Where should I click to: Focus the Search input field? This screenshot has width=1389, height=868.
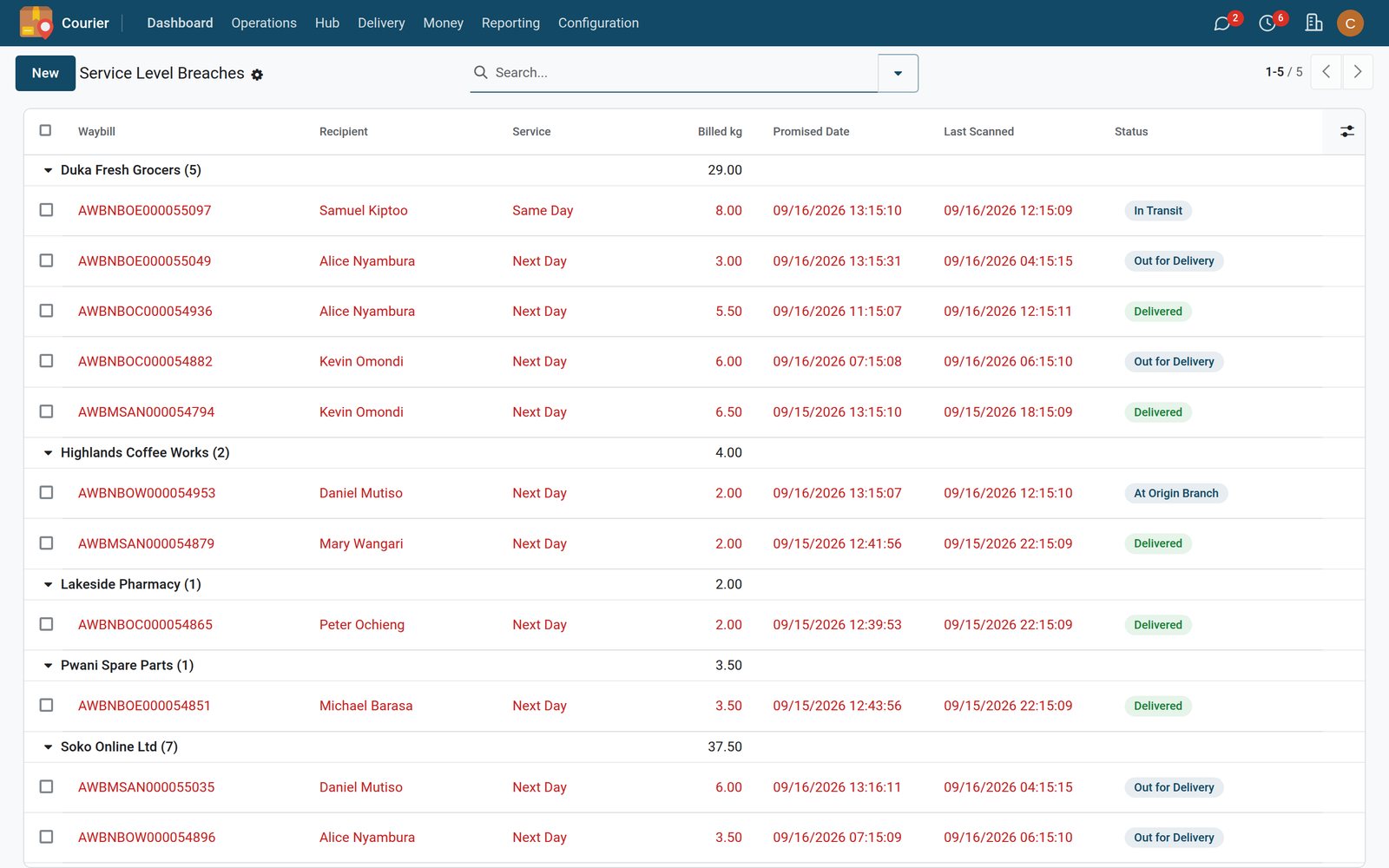tap(684, 73)
